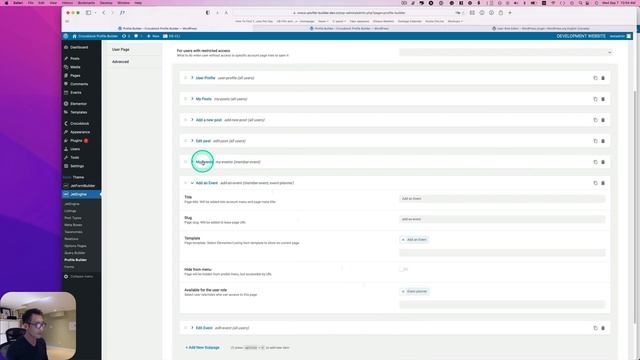This screenshot has height=360, width=640.
Task: Duplicate the Add a new post subpage
Action: 595,120
